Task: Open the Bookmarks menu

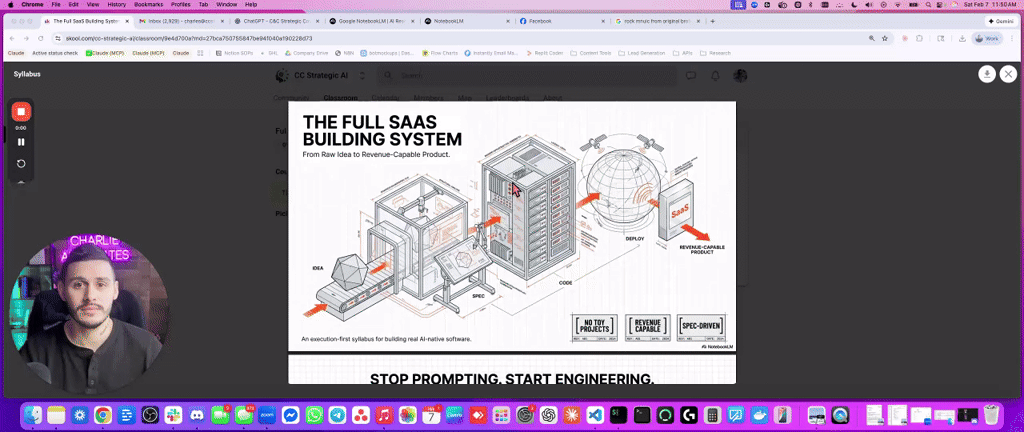Action: point(148,5)
